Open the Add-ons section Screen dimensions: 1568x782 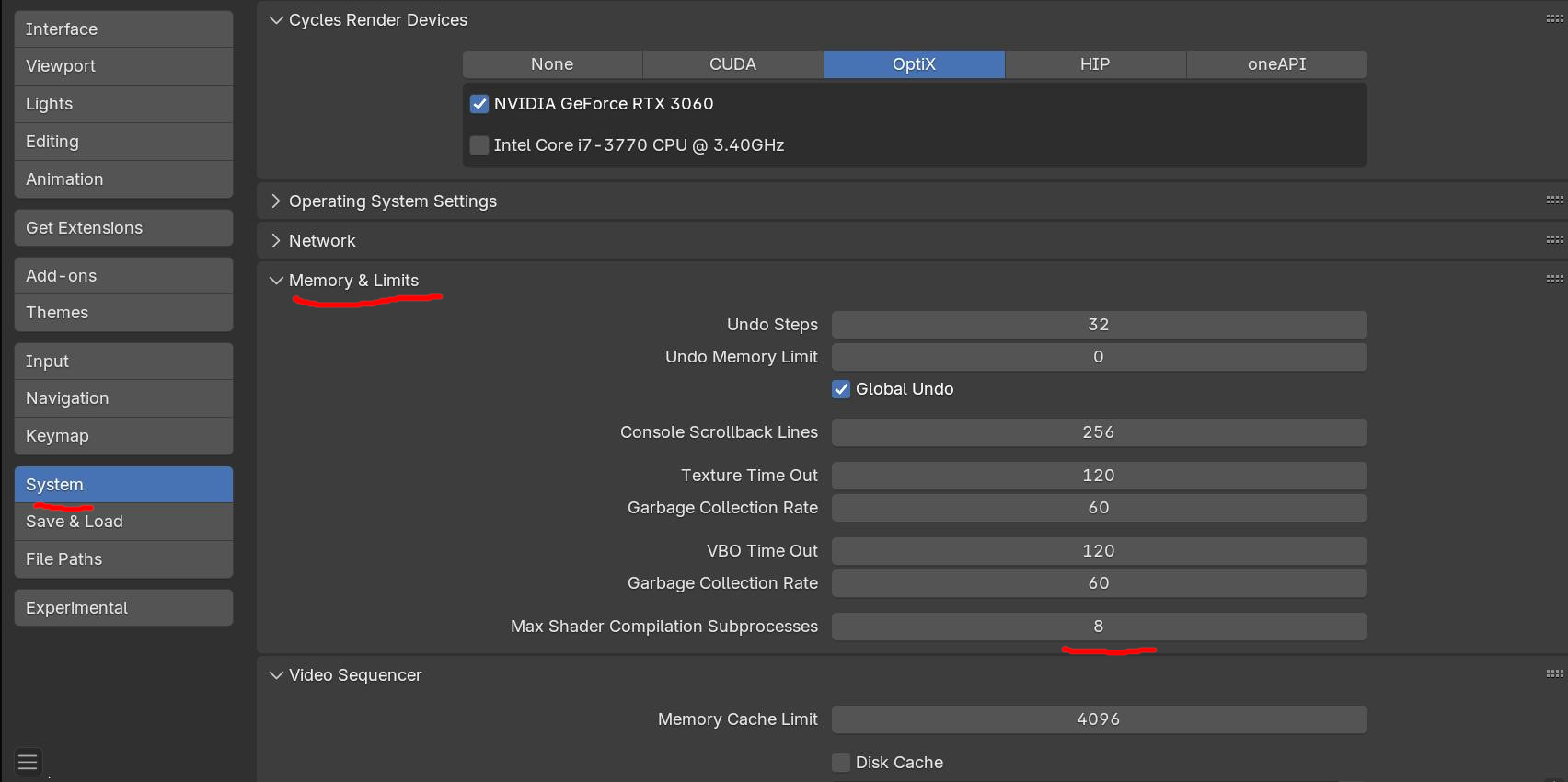tap(123, 276)
